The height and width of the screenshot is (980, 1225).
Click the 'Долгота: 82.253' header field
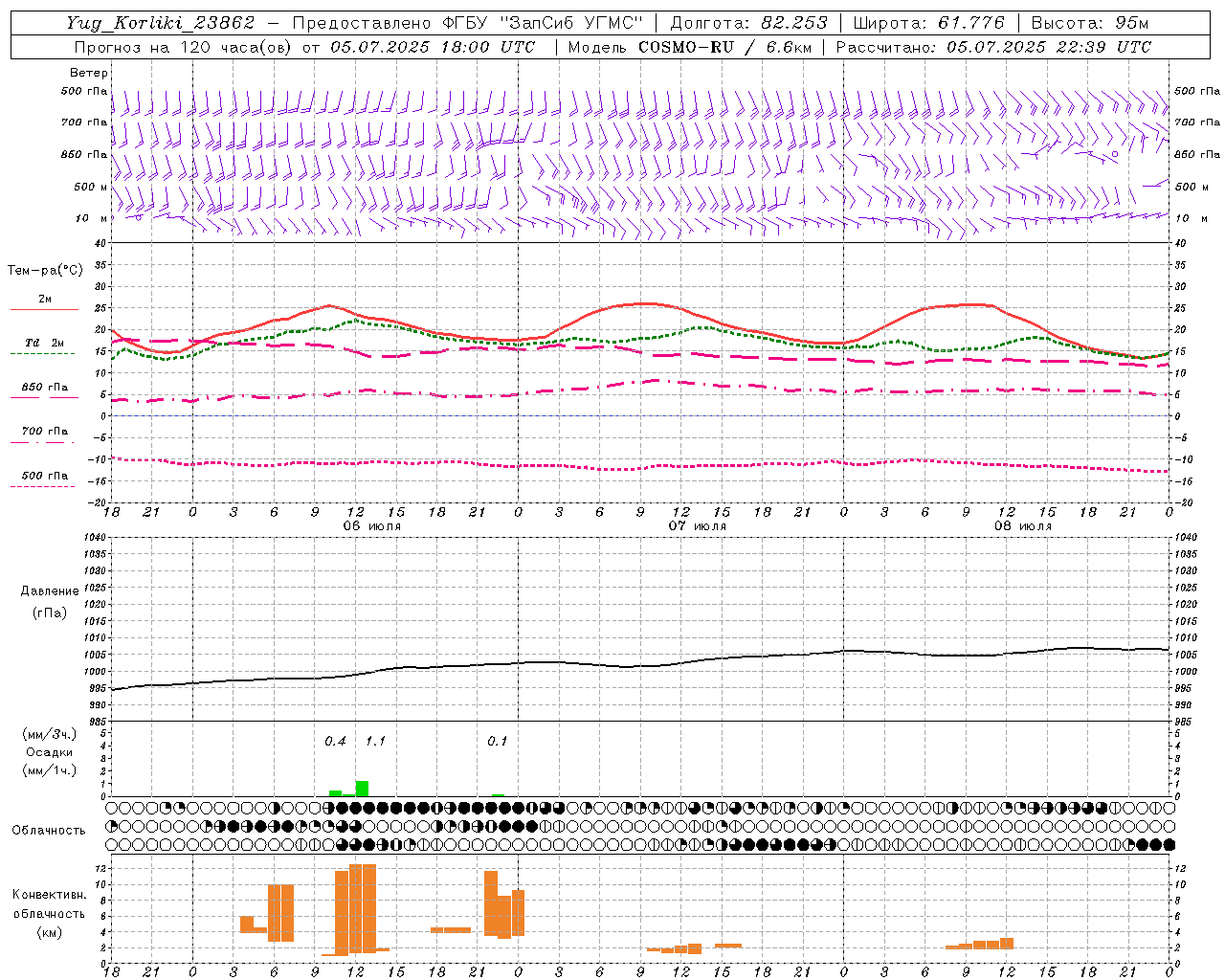pos(748,23)
